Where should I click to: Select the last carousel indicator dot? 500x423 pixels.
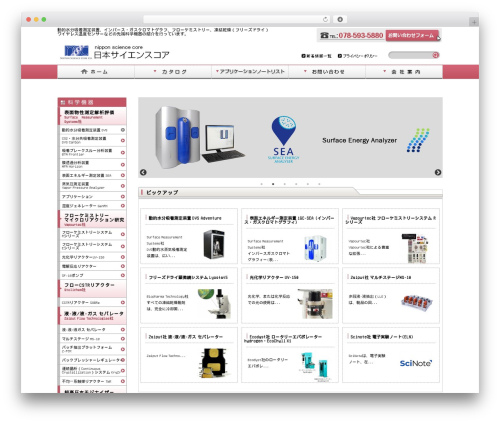(319, 184)
